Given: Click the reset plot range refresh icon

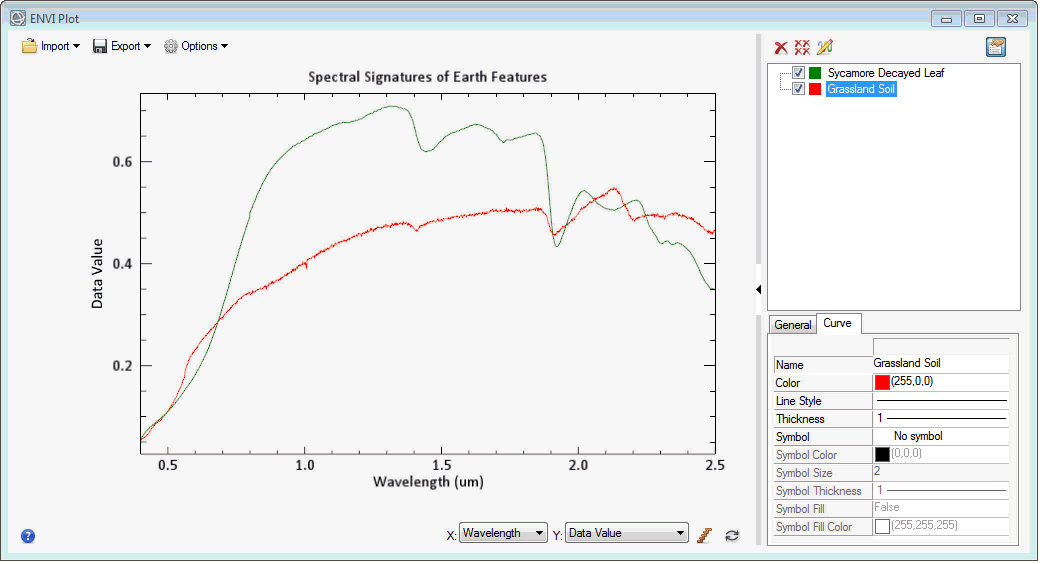Looking at the screenshot, I should point(732,534).
